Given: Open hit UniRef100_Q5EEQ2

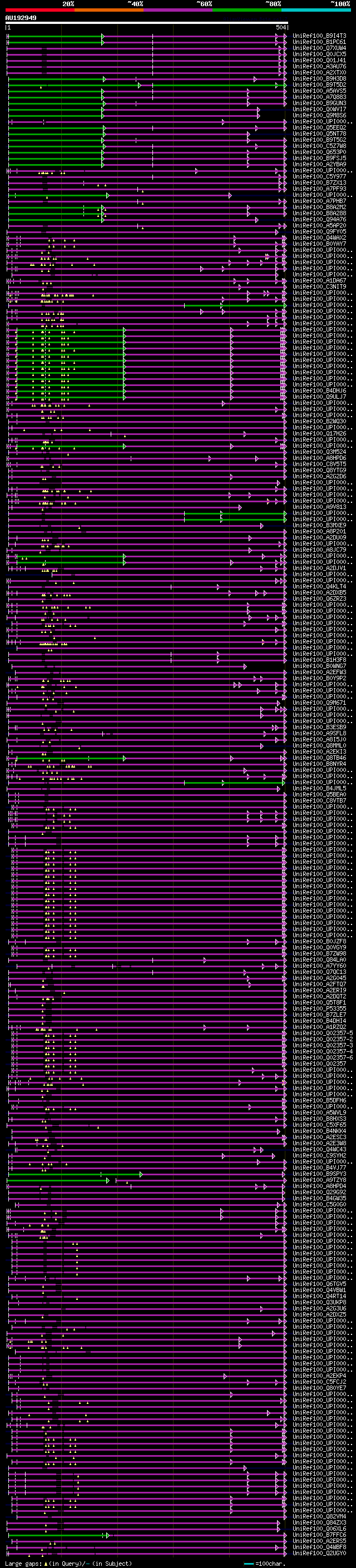Looking at the screenshot, I should [319, 128].
